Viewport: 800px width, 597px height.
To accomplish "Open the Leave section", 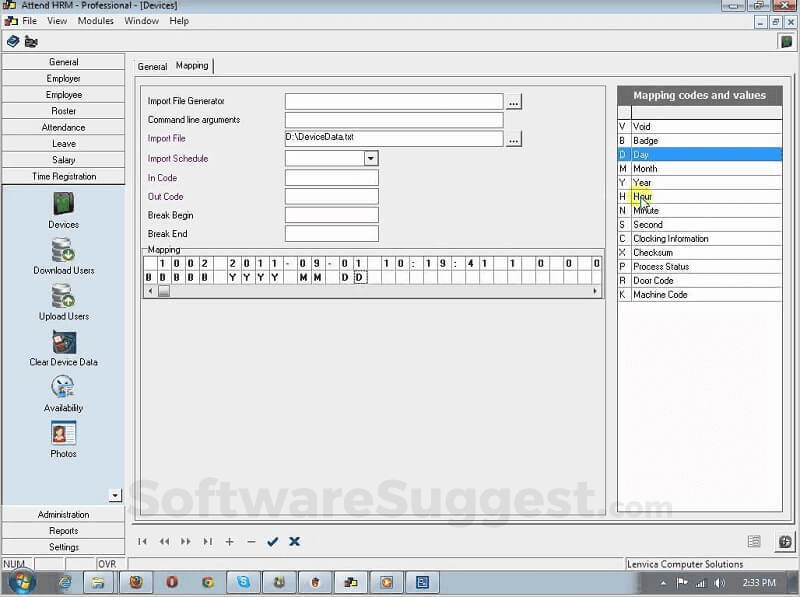I will 63,144.
